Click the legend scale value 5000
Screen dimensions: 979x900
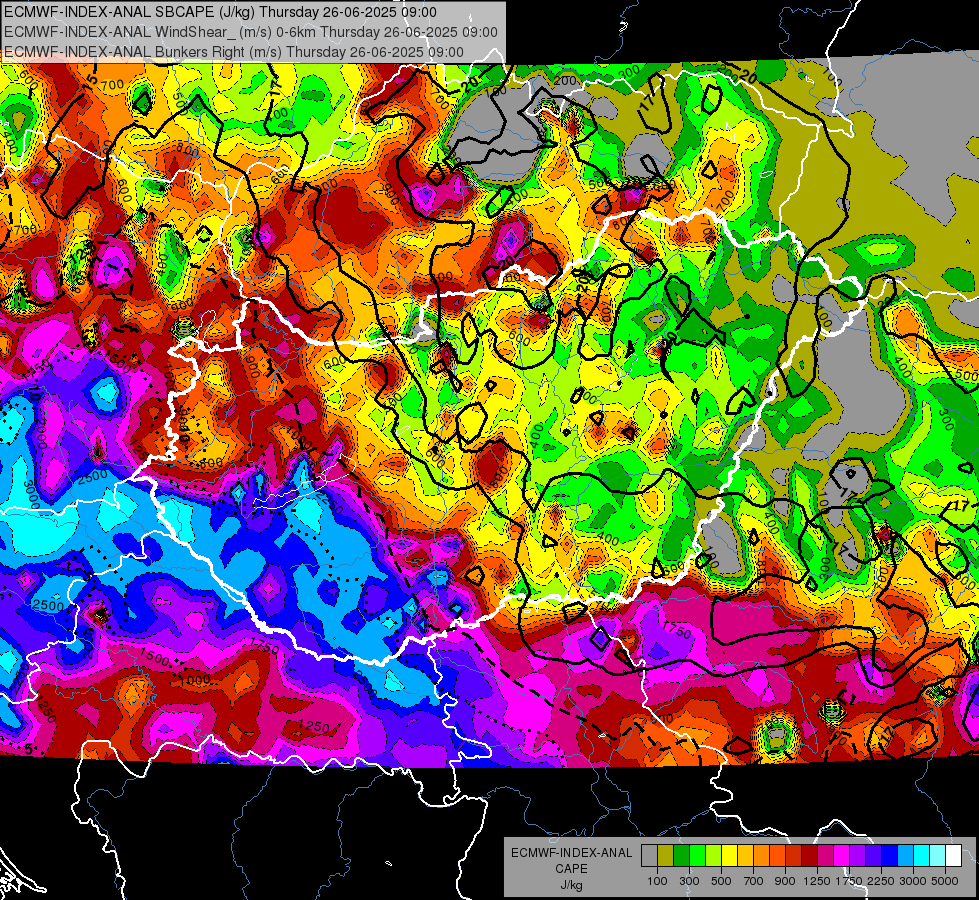point(945,881)
